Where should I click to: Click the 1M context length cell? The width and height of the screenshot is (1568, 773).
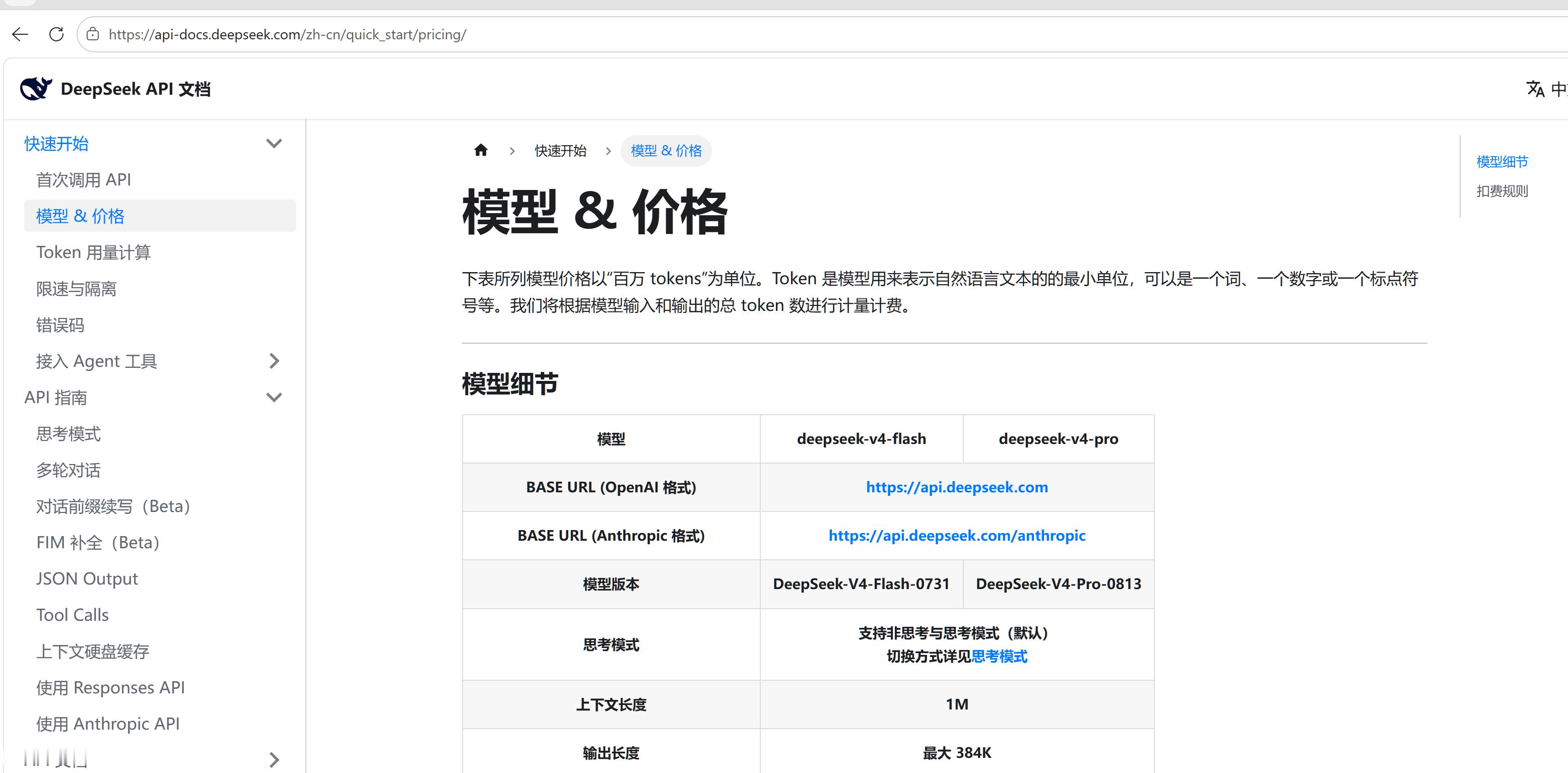(957, 704)
